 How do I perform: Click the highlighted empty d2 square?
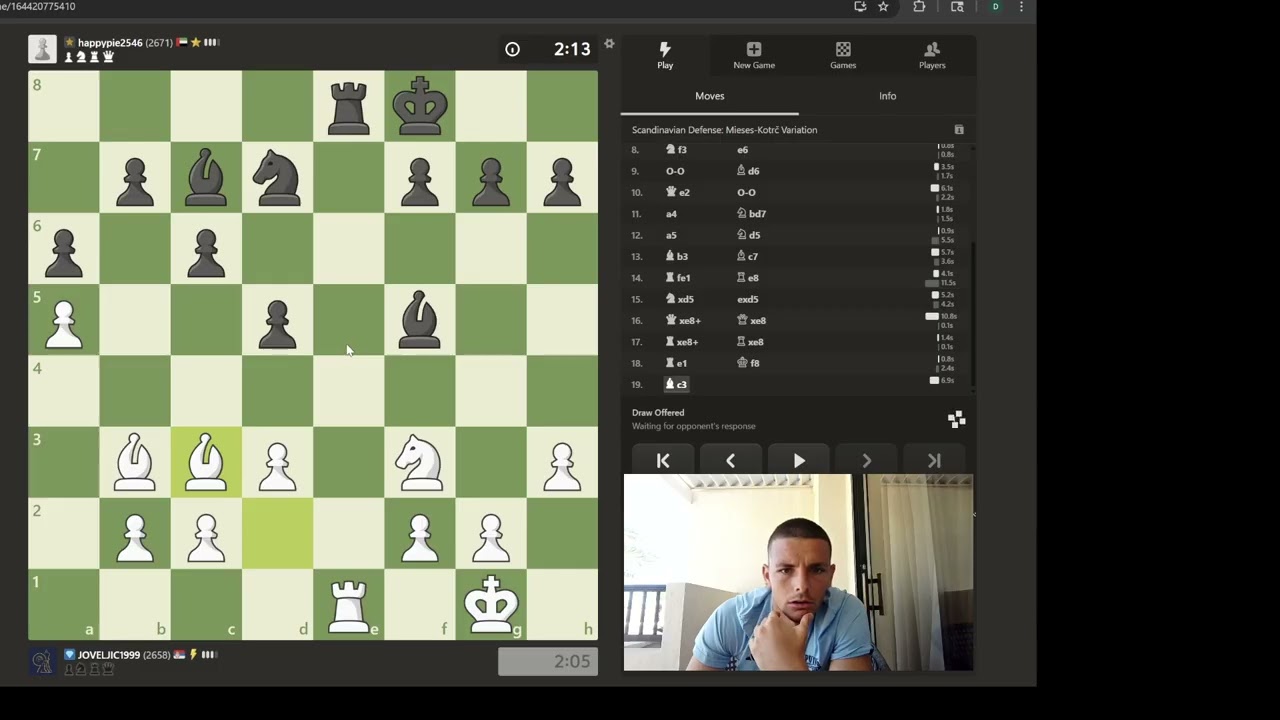tap(277, 534)
